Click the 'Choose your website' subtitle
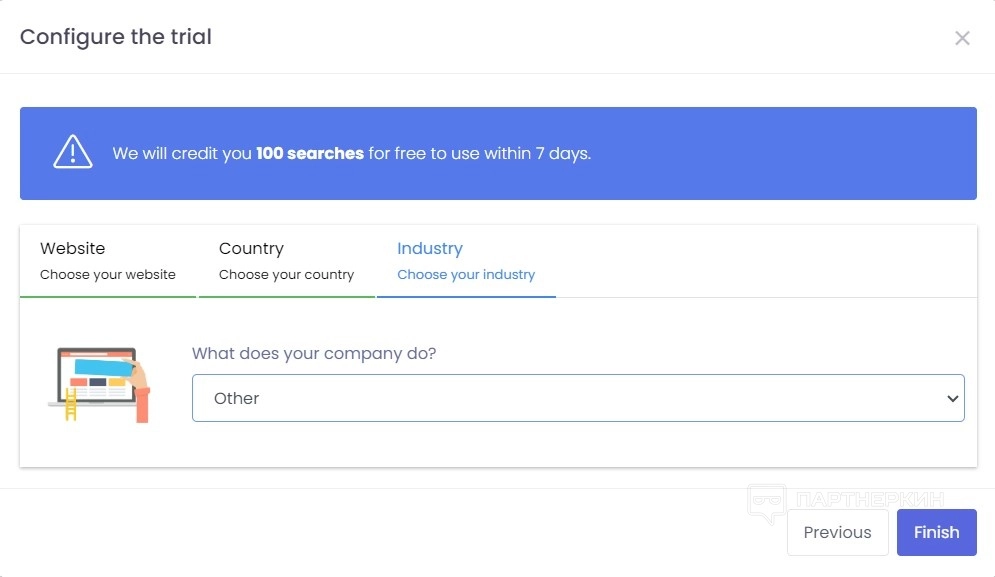This screenshot has width=995, height=577. 108,274
